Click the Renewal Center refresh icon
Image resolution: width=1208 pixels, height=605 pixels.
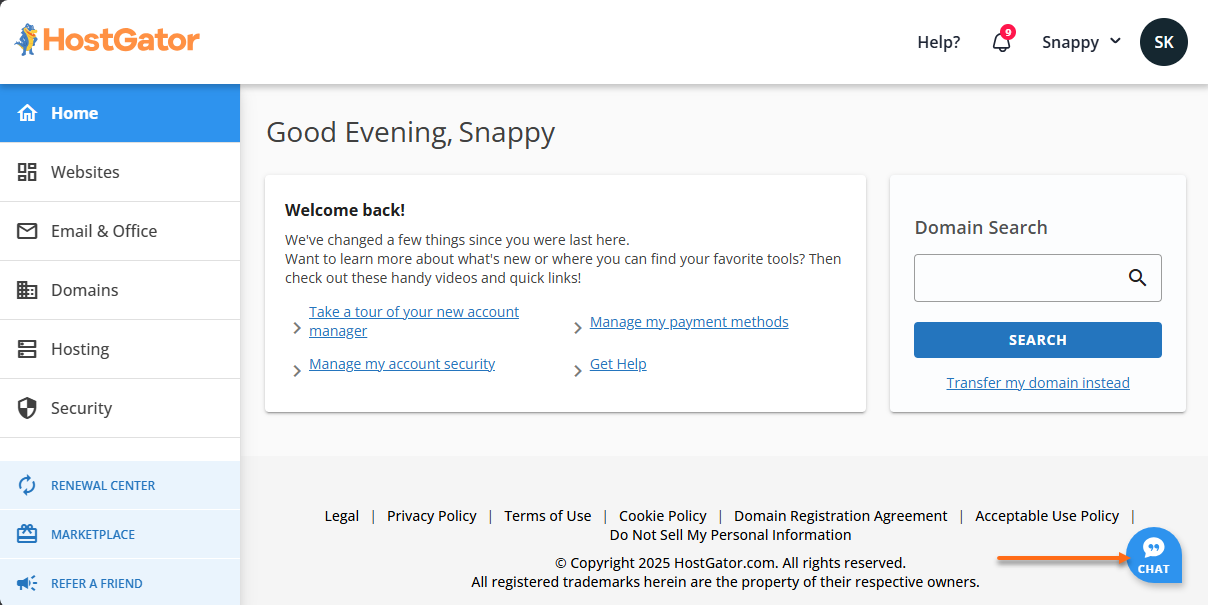pyautogui.click(x=27, y=484)
